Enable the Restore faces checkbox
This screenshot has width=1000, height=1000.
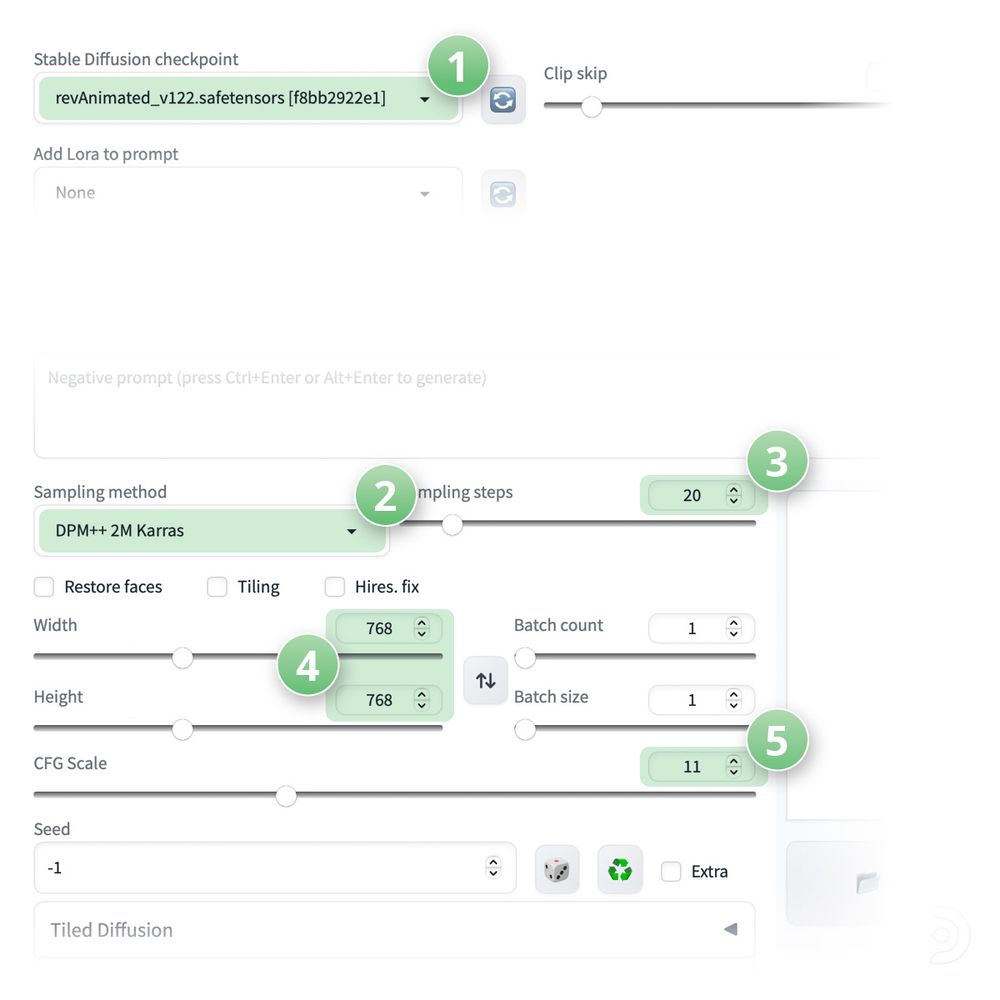pyautogui.click(x=44, y=587)
